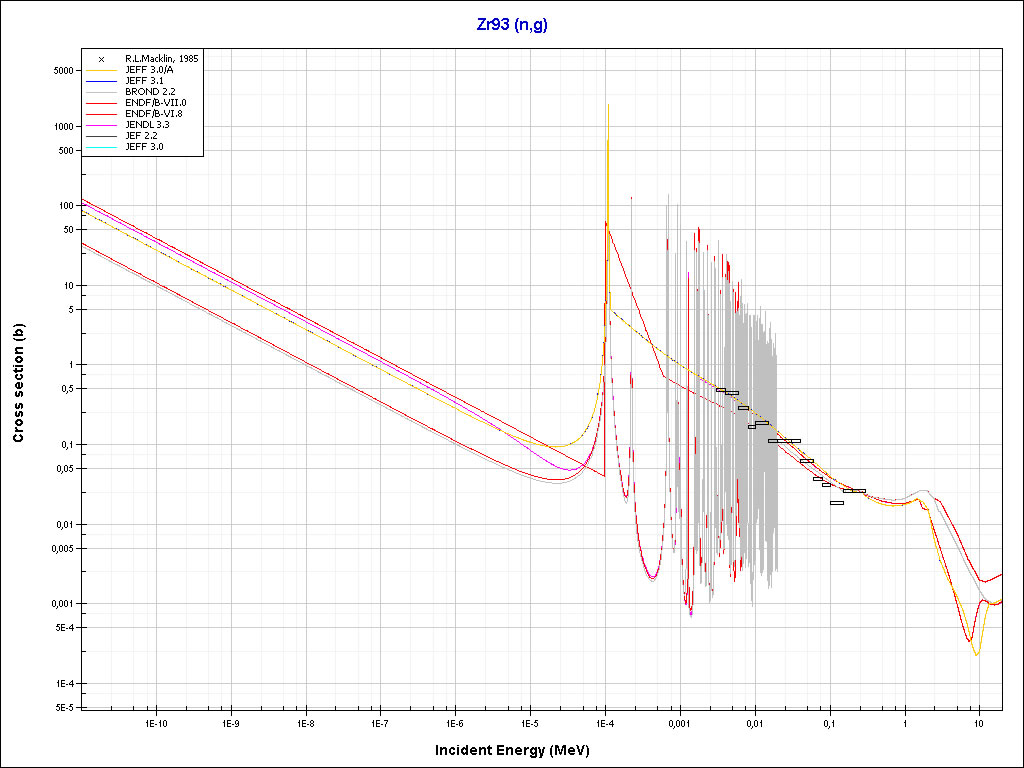The height and width of the screenshot is (768, 1024).
Task: Select the JEFF 3.1 legend label
Action: (146, 82)
